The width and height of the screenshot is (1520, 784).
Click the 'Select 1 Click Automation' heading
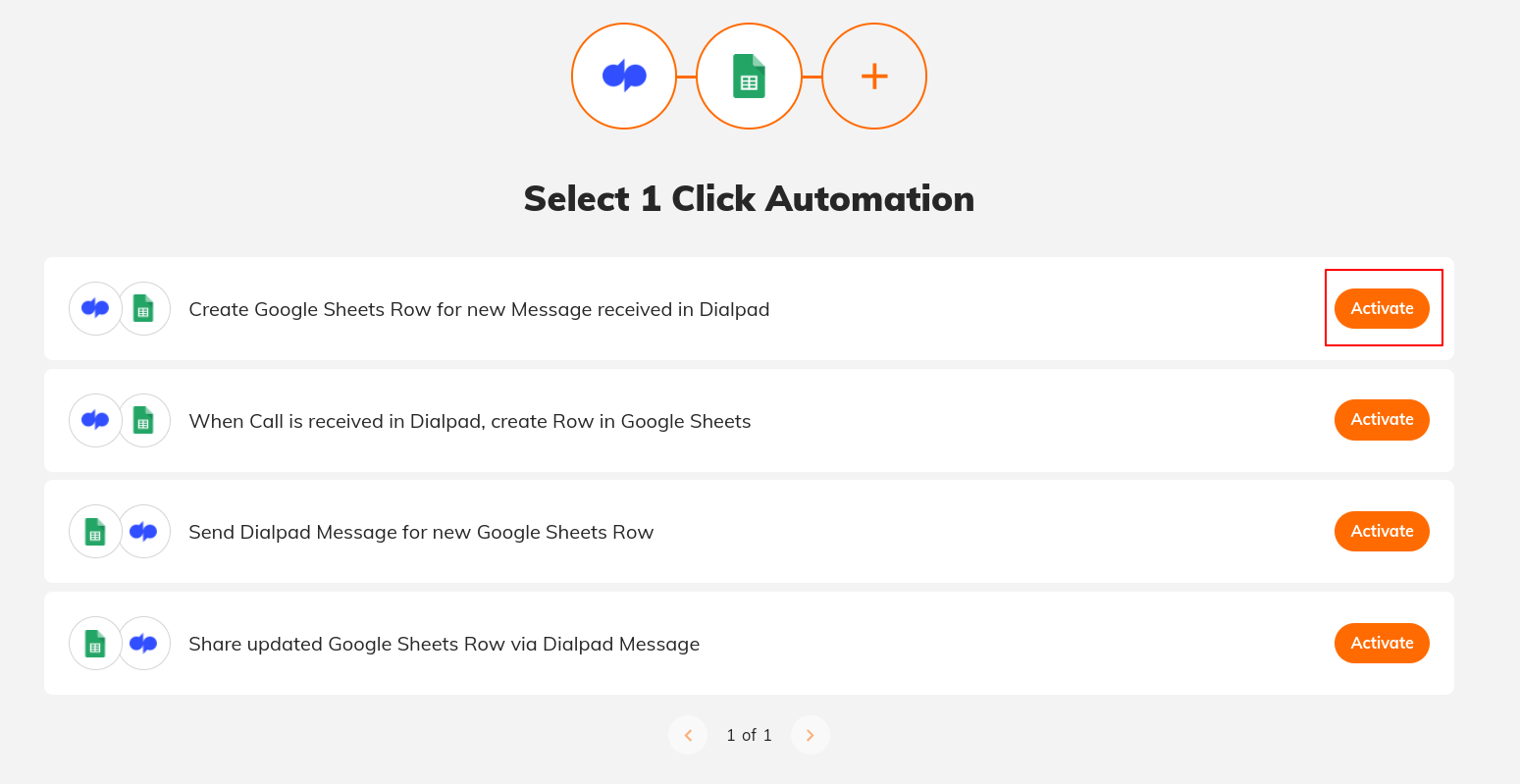749,198
